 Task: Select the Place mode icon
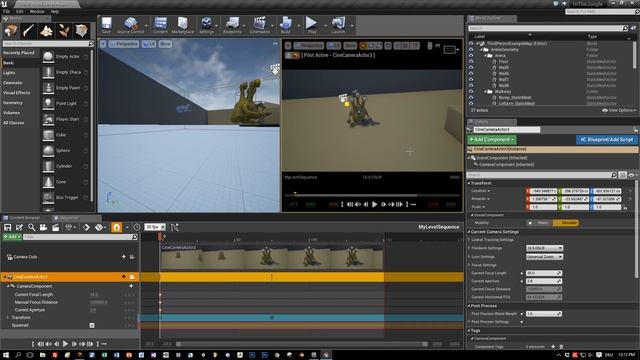(11, 31)
